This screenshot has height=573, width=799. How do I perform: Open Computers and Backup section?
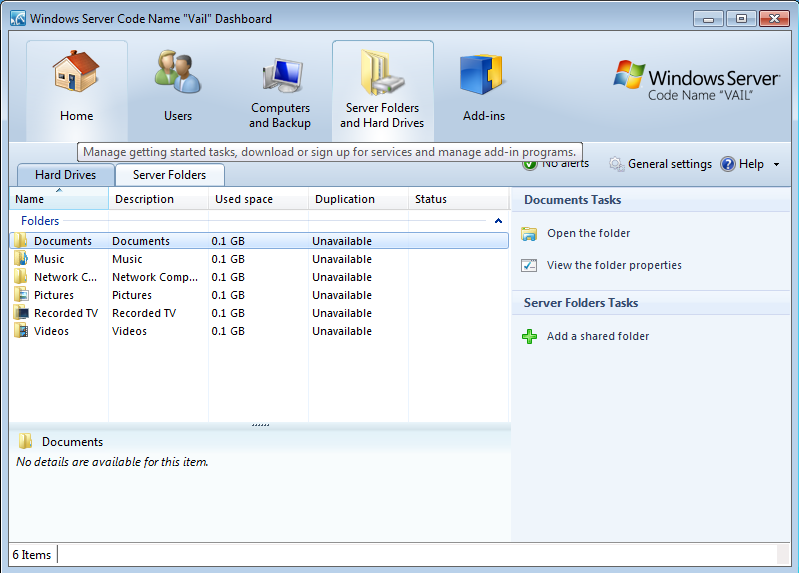[x=280, y=92]
